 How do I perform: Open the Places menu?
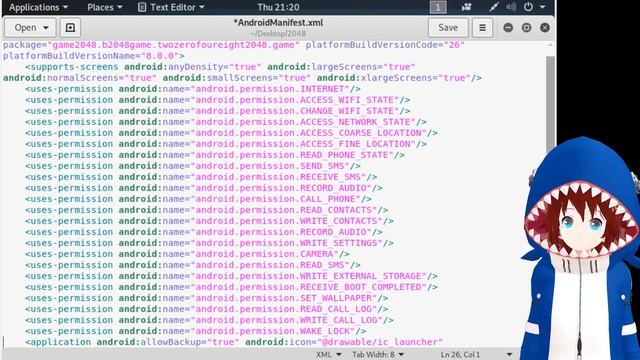tap(104, 7)
